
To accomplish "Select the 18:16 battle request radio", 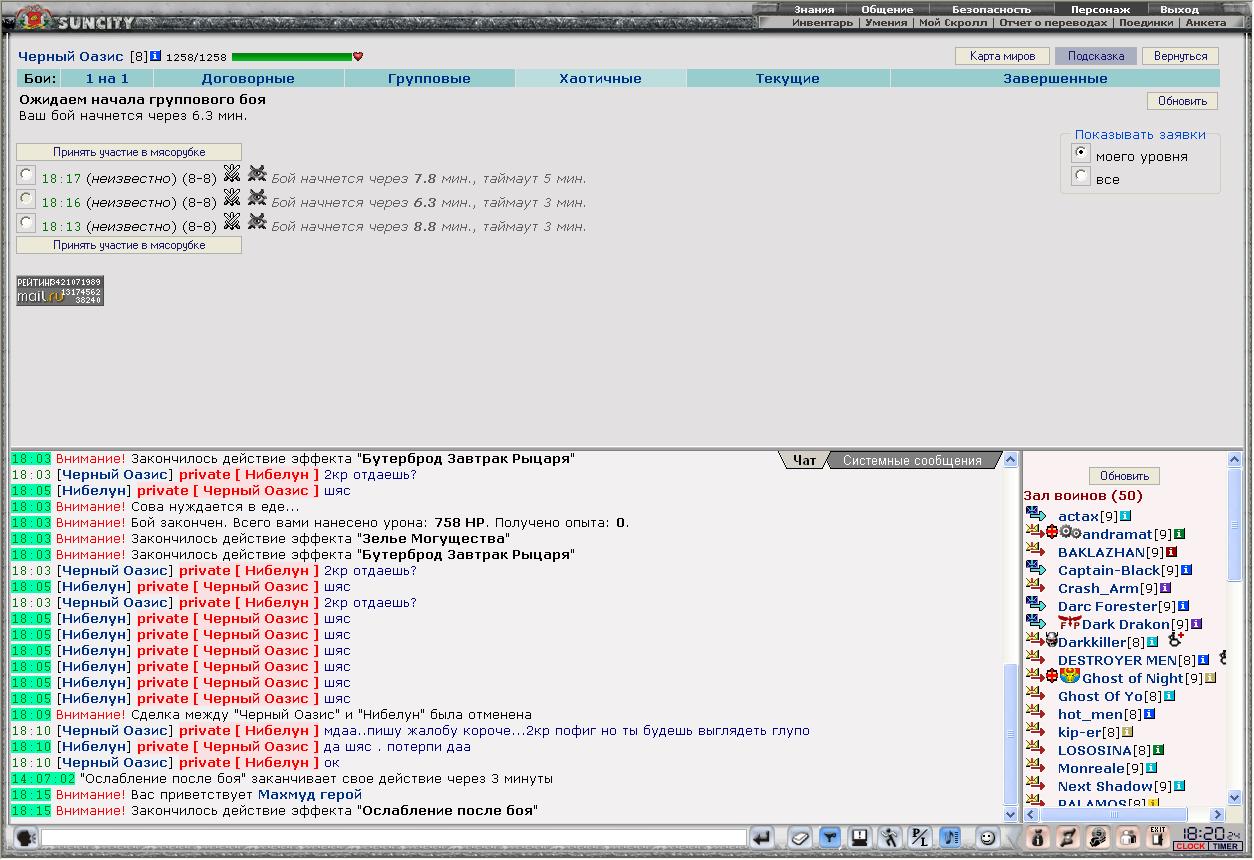I will [27, 199].
